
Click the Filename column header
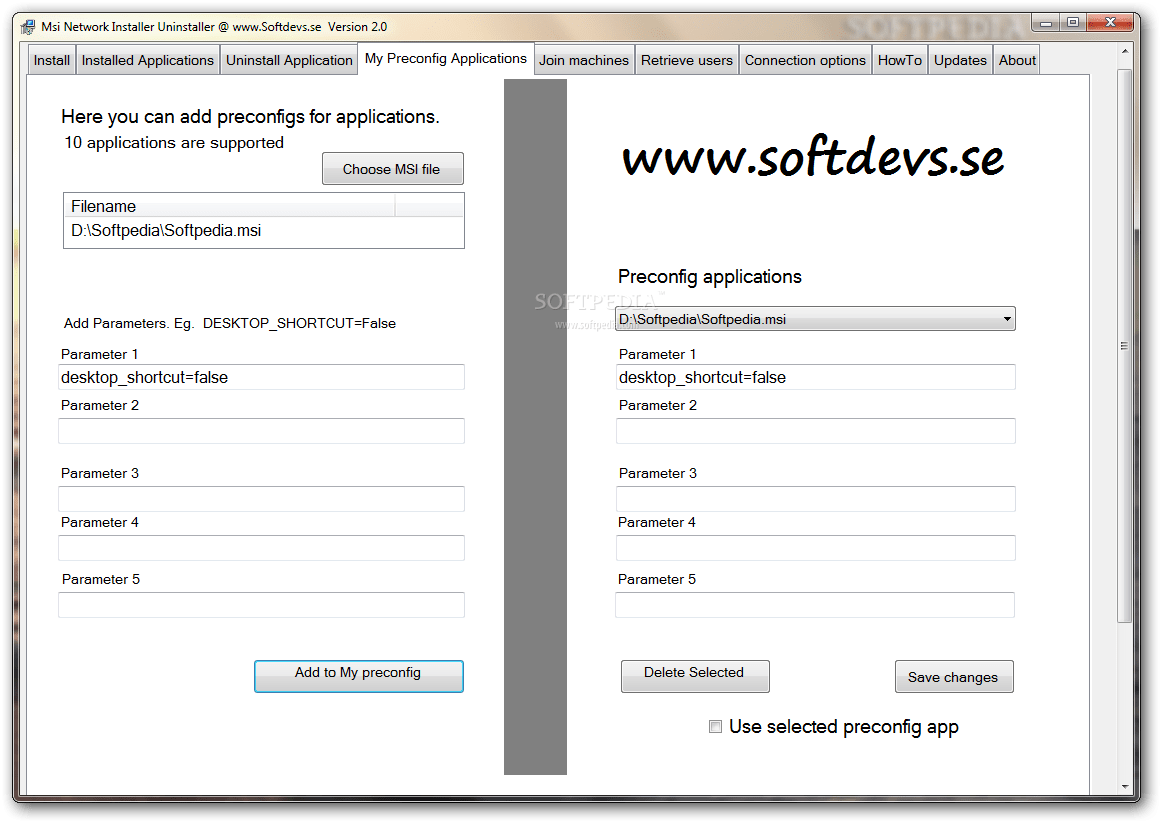coord(230,206)
